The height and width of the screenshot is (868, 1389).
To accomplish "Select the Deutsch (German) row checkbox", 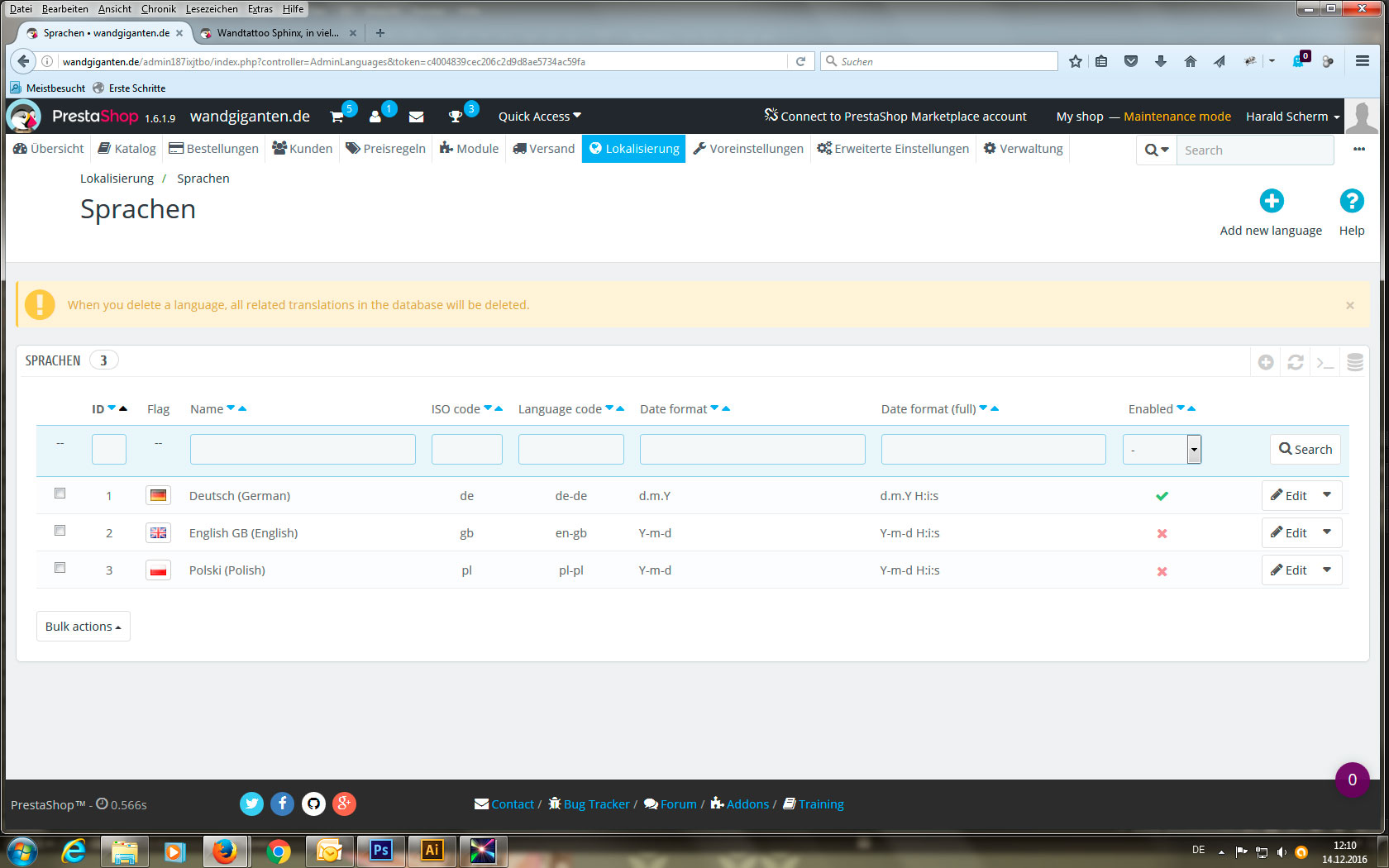I will 60,494.
